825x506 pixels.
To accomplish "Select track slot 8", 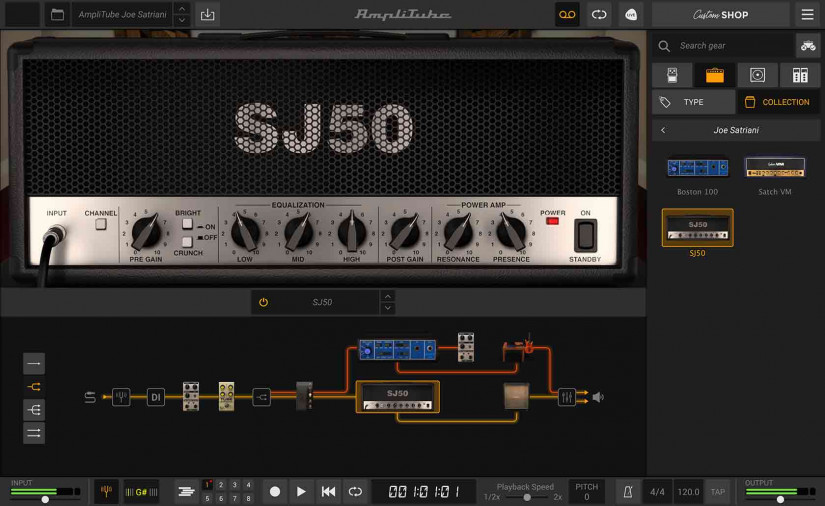I will pyautogui.click(x=248, y=498).
